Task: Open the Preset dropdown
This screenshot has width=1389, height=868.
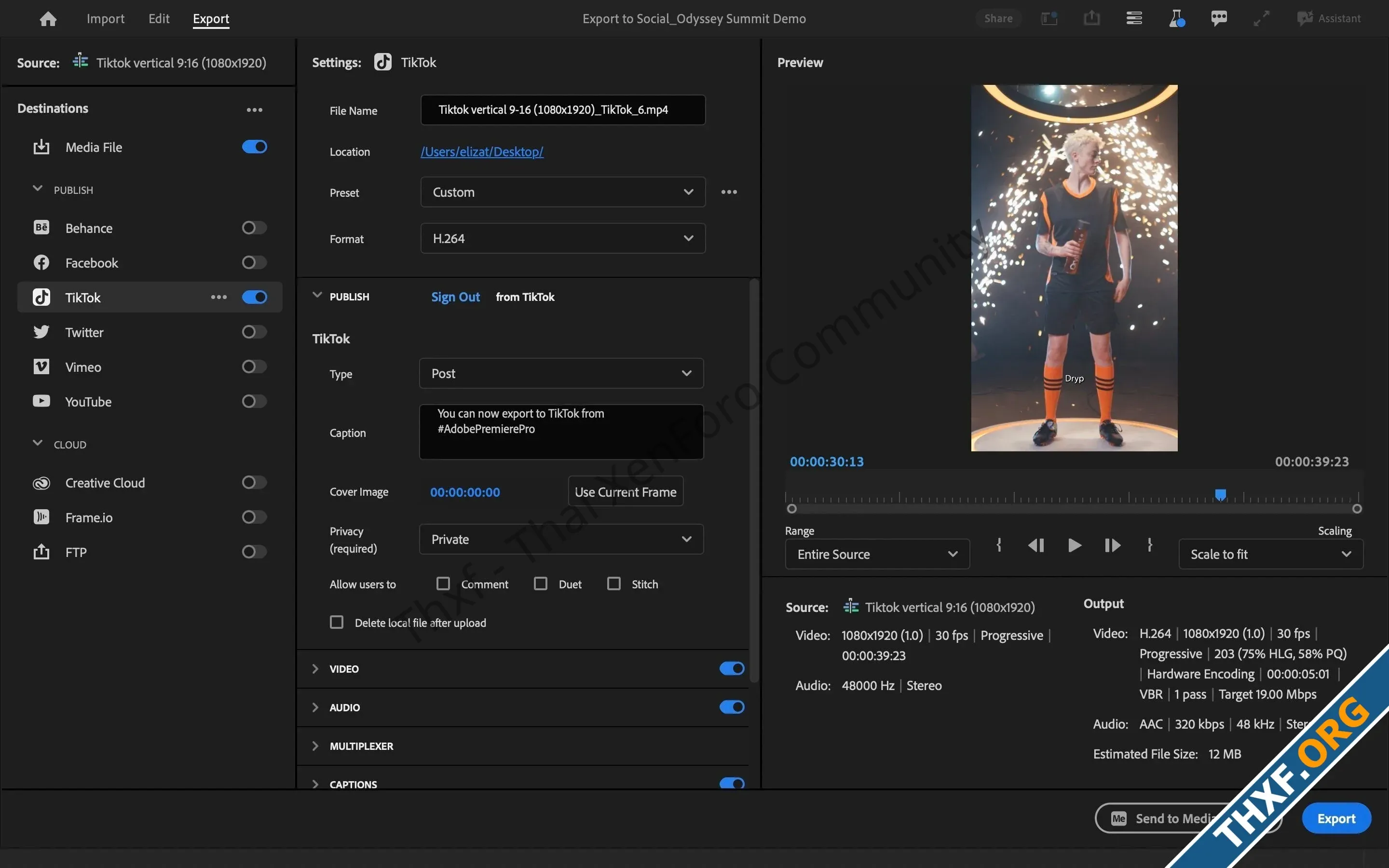Action: (x=562, y=192)
